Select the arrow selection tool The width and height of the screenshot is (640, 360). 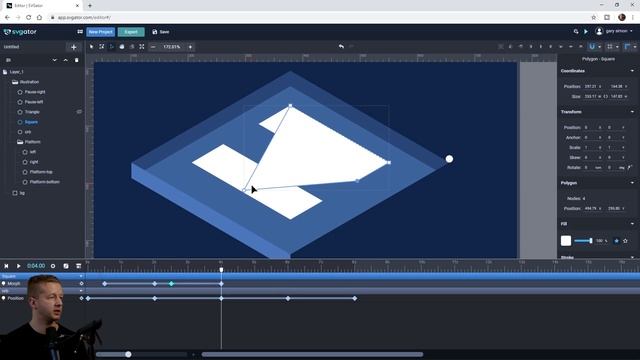click(x=91, y=47)
